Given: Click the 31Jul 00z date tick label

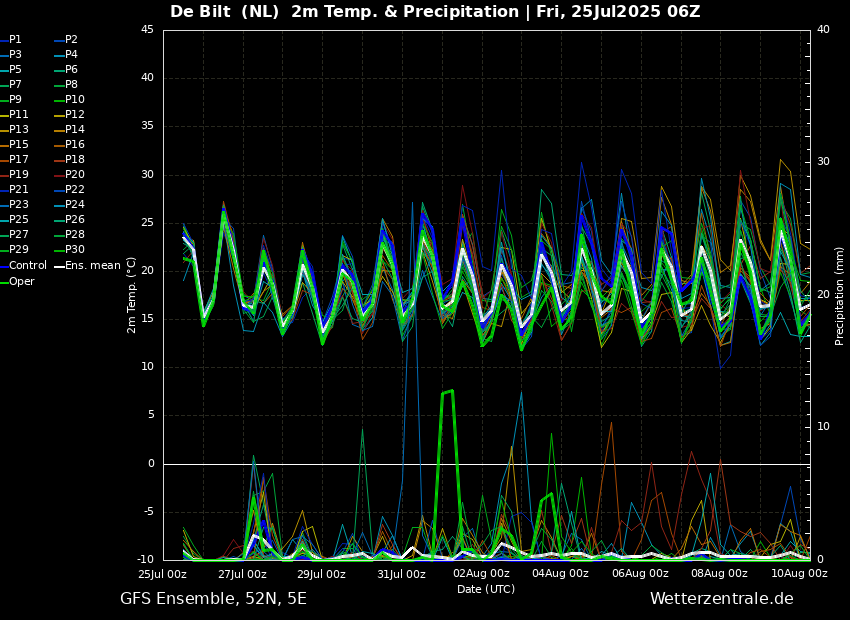Looking at the screenshot, I should point(401,574).
